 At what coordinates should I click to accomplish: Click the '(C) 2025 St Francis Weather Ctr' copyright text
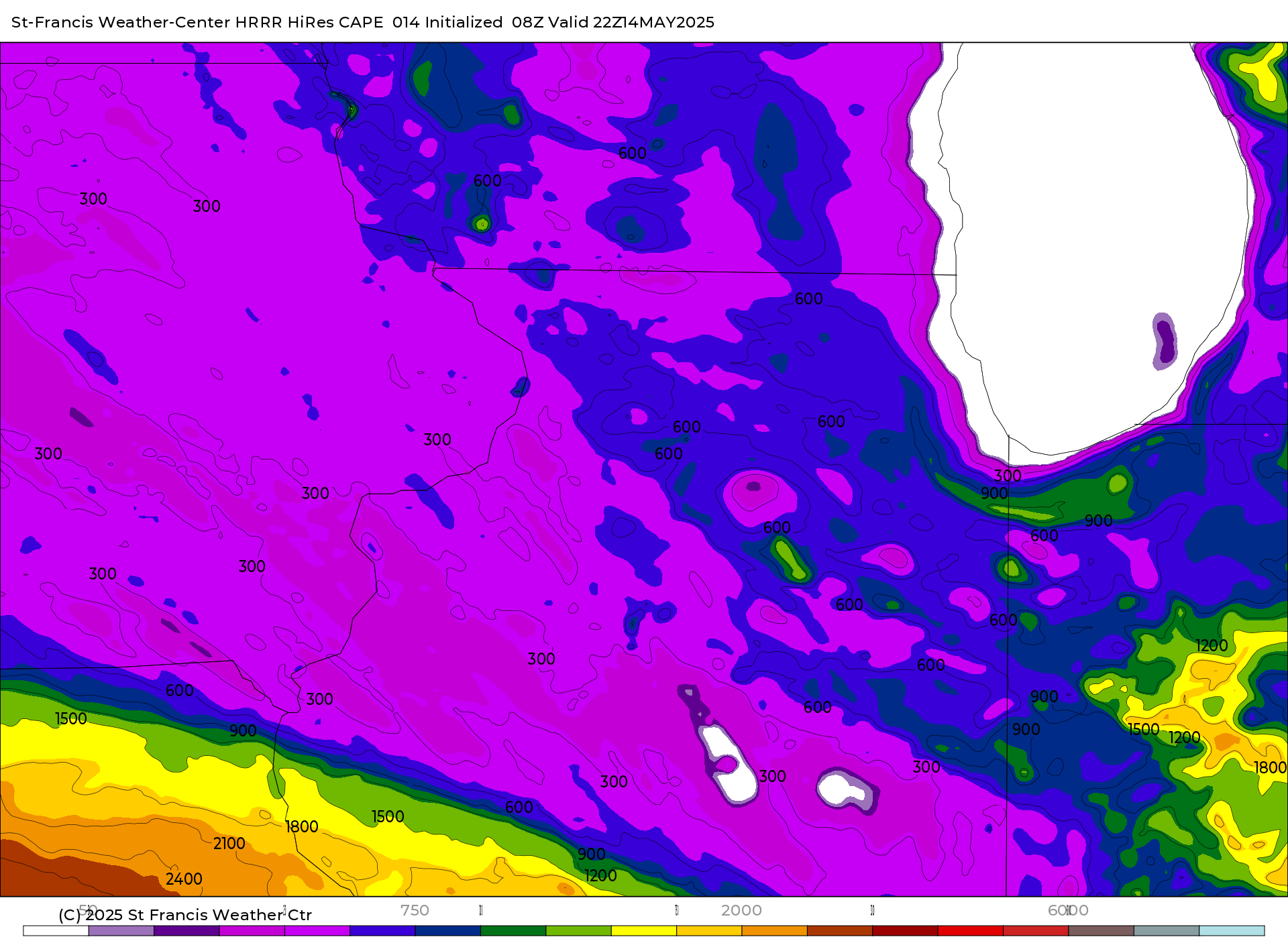185,915
